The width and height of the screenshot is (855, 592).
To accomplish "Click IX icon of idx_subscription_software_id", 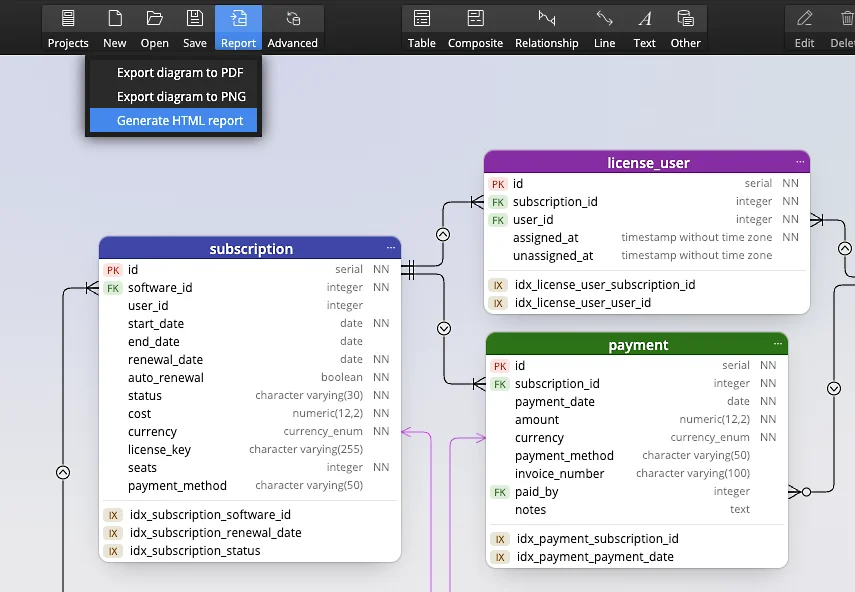I will click(113, 515).
